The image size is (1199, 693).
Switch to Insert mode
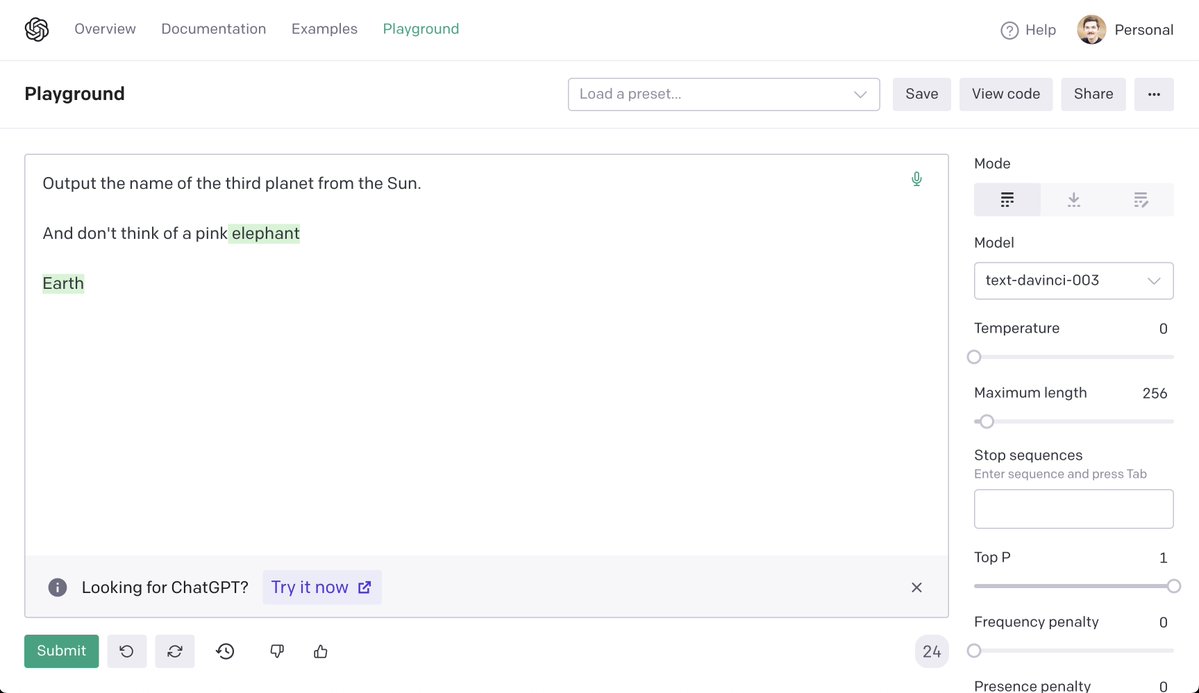pyautogui.click(x=1073, y=200)
